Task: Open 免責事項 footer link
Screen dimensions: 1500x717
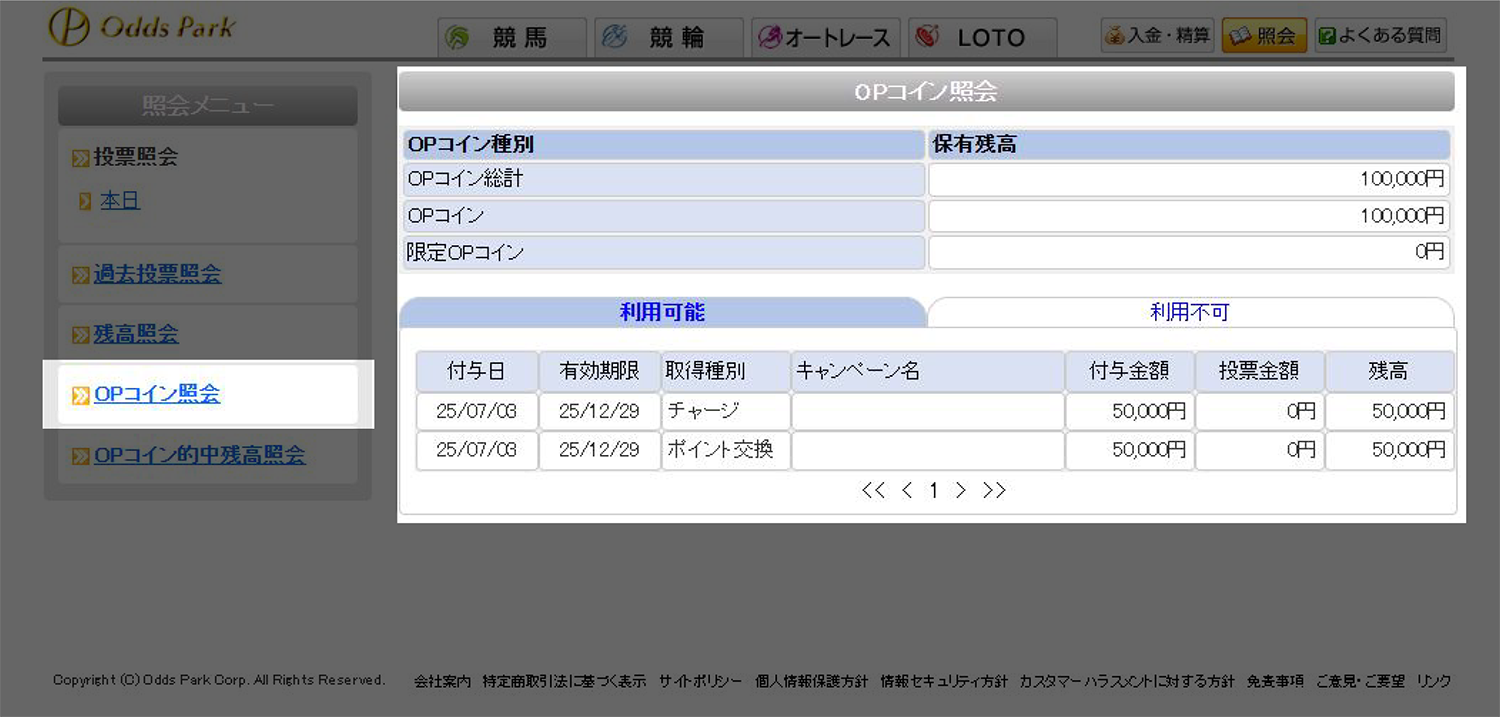Action: click(1275, 681)
